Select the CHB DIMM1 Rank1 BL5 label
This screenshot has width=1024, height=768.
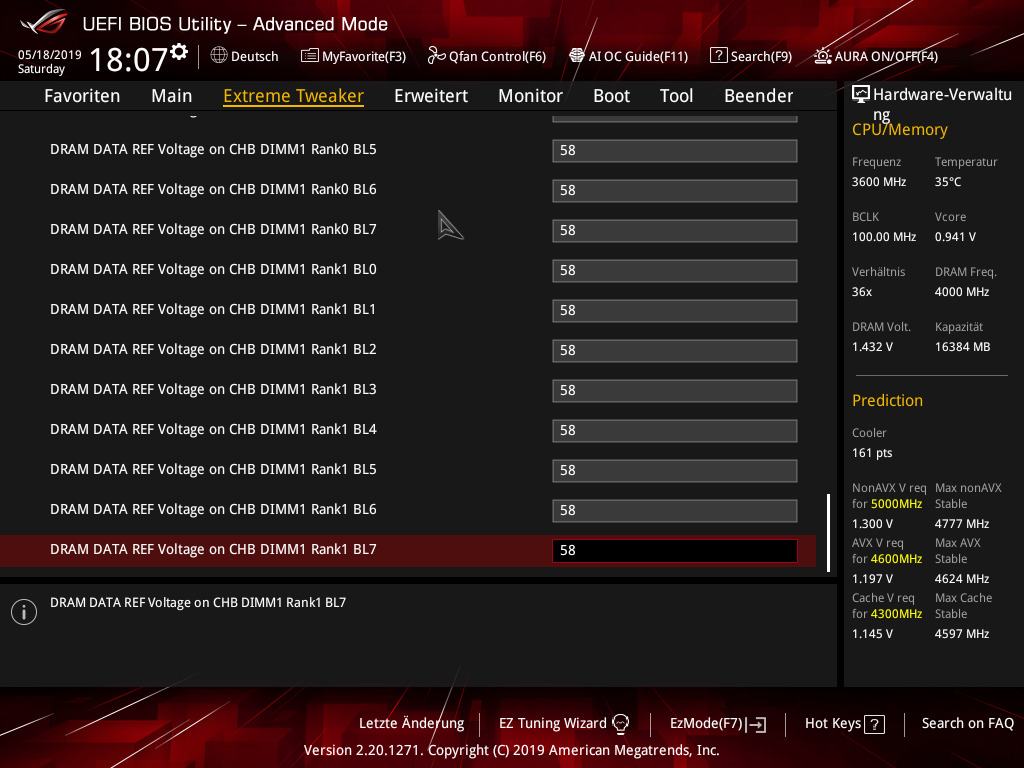(x=213, y=469)
